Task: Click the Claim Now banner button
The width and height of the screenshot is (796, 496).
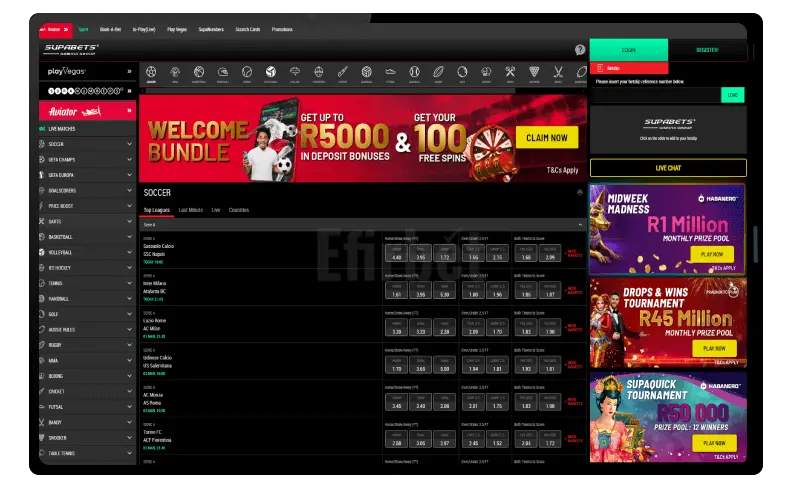Action: click(546, 138)
